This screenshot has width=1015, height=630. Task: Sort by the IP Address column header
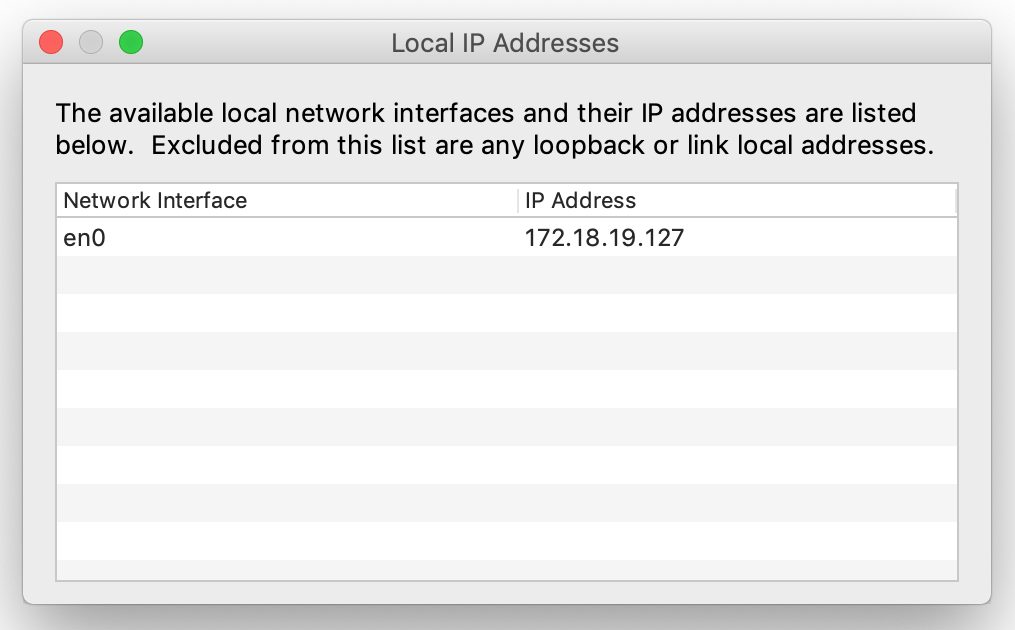[x=580, y=200]
